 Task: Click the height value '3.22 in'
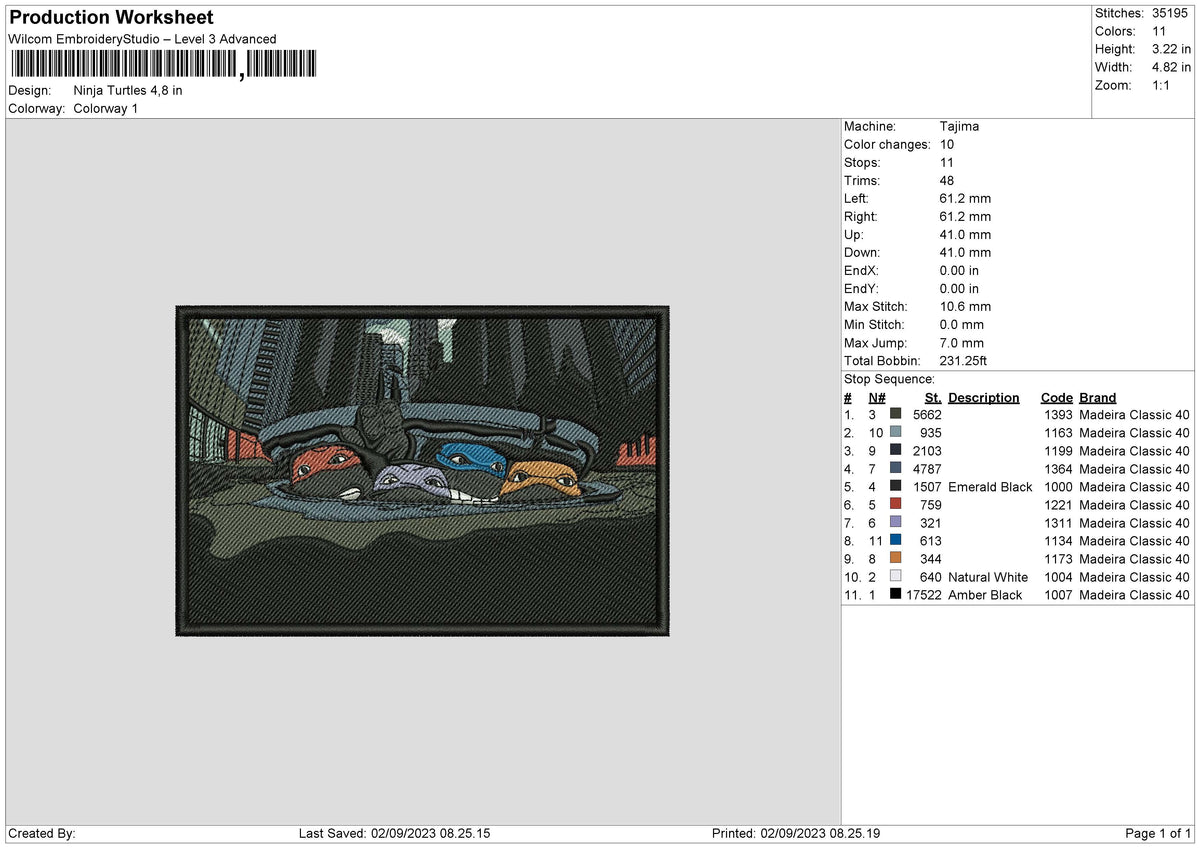[1171, 49]
